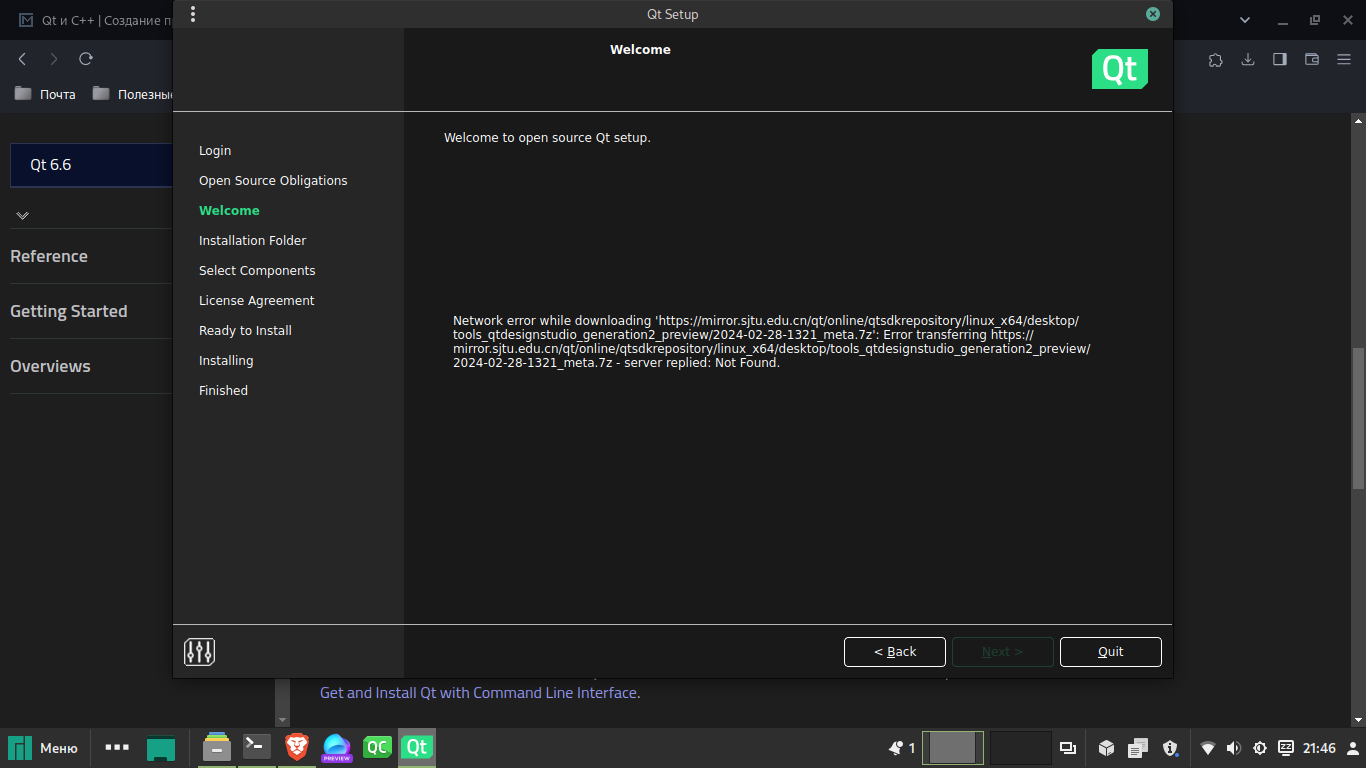Image resolution: width=1366 pixels, height=768 pixels.
Task: Open the sleep inhibitor tray icon
Action: (x=1286, y=748)
